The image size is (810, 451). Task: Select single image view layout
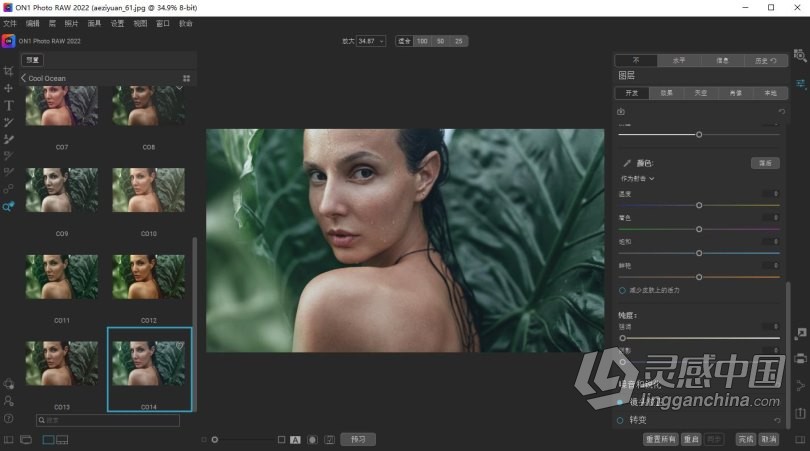click(x=49, y=440)
